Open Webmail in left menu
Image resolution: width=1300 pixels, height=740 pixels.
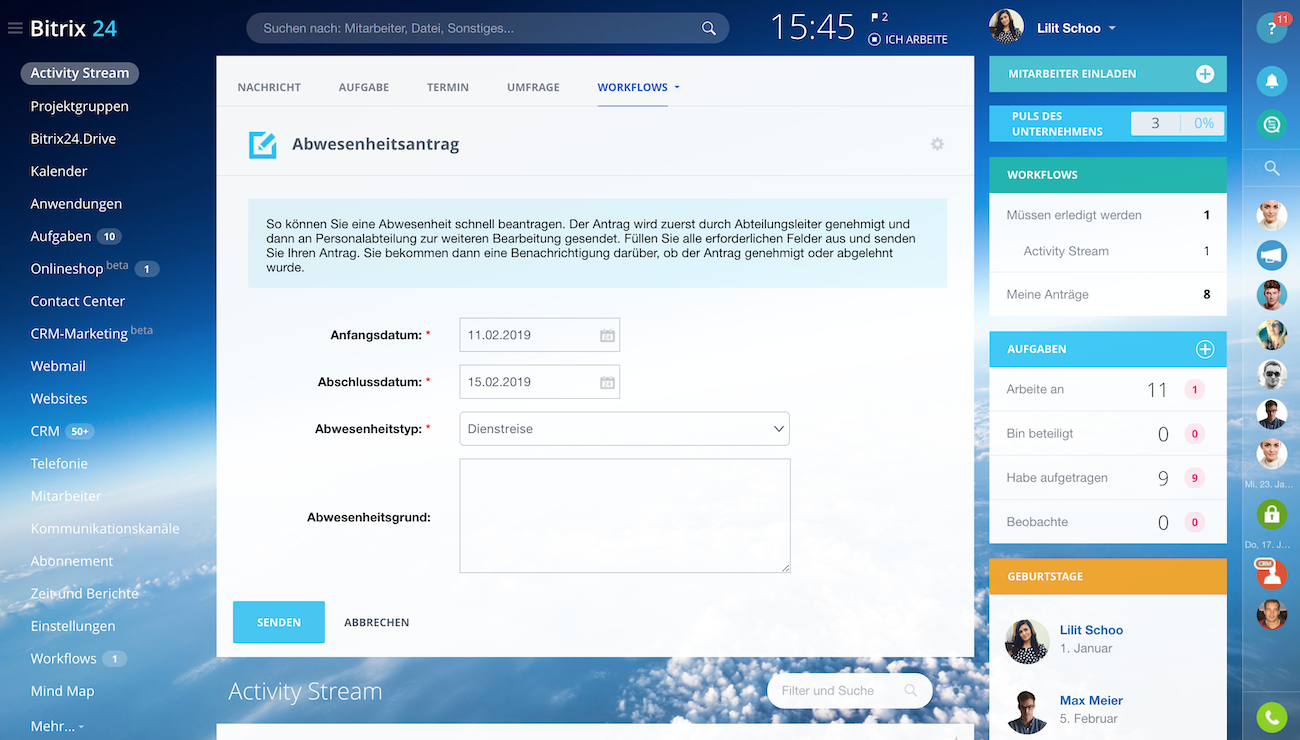[x=58, y=366]
